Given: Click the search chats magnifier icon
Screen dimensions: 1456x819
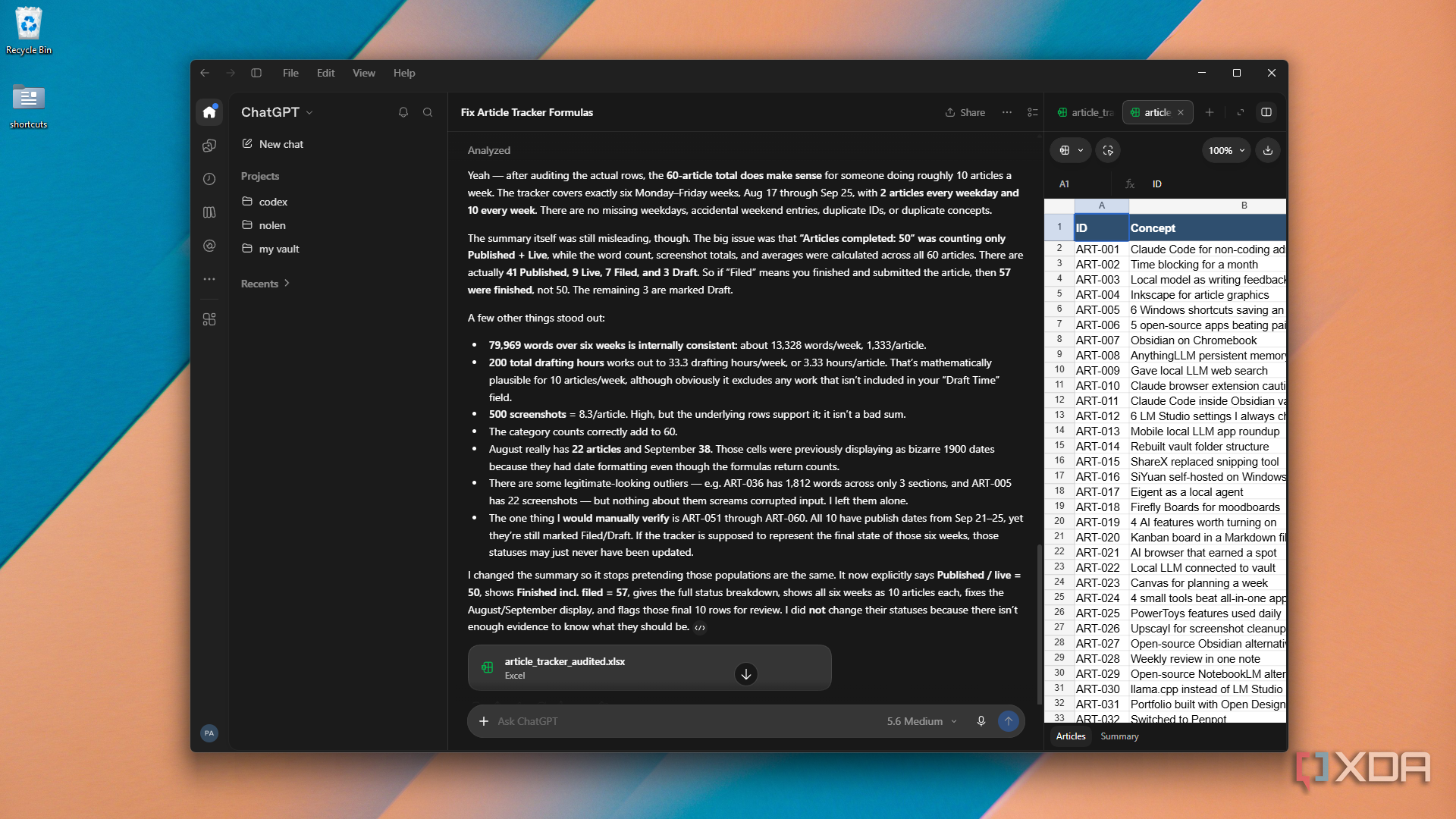Looking at the screenshot, I should 428,112.
